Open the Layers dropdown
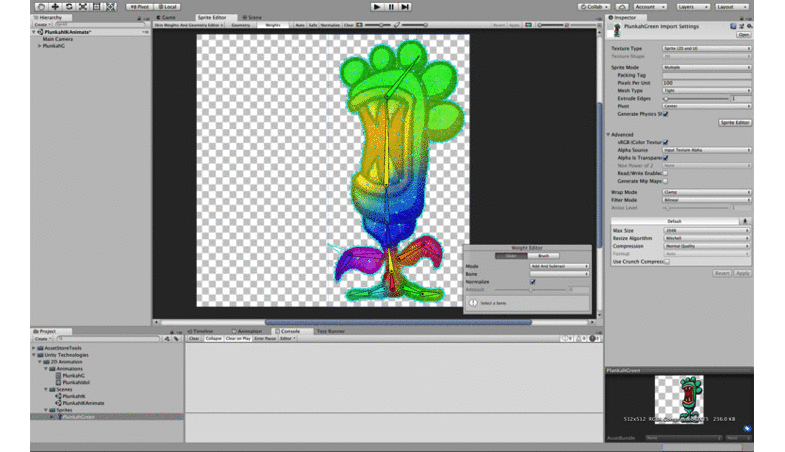Screen dimensions: 785x452 click(692, 7)
